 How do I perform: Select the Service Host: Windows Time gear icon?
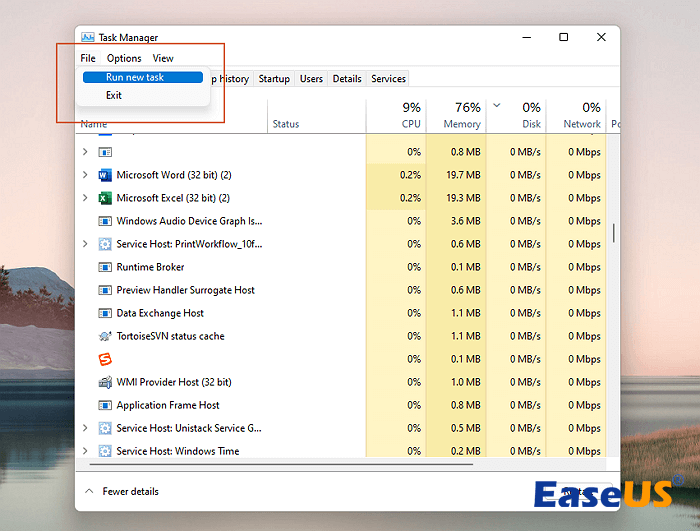(x=105, y=451)
